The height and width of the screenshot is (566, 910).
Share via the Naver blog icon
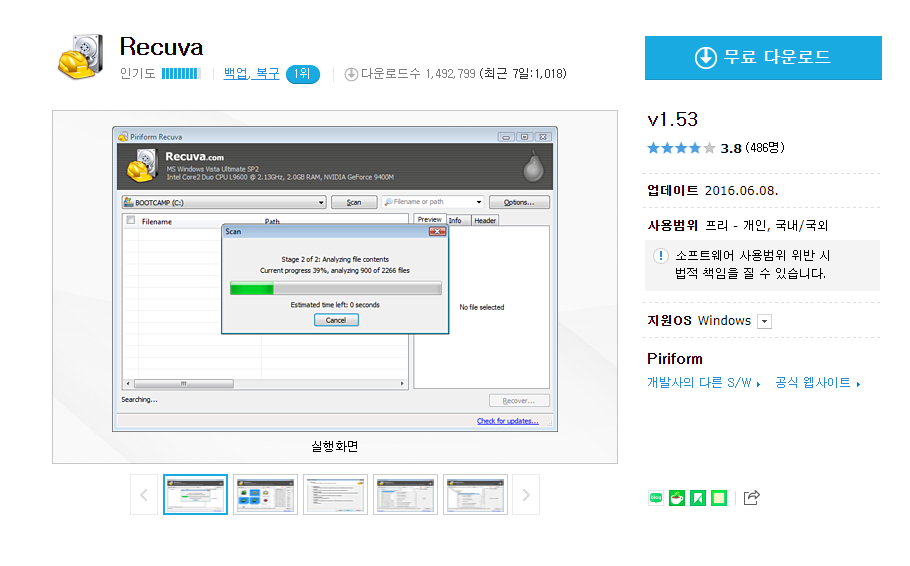click(x=656, y=497)
